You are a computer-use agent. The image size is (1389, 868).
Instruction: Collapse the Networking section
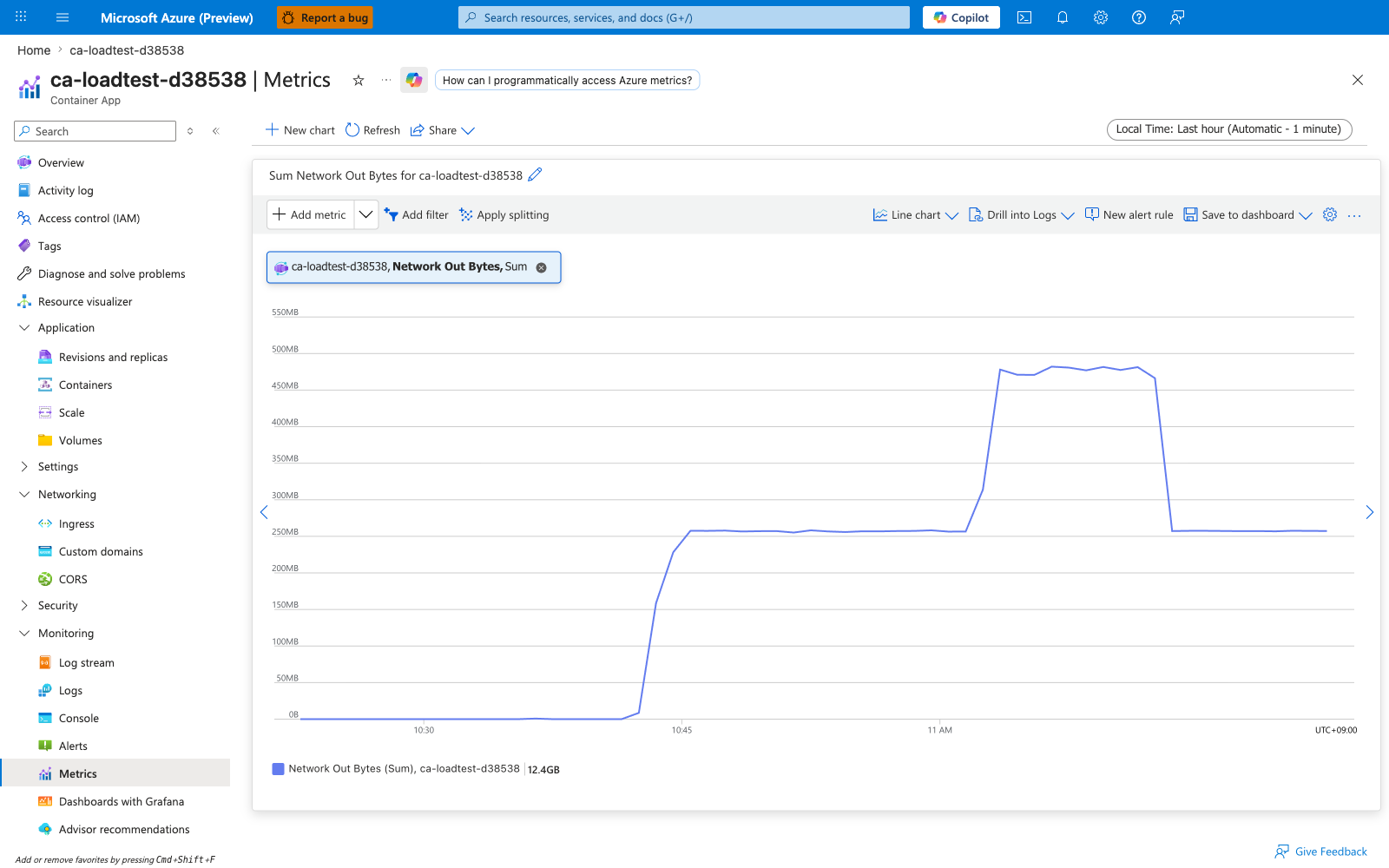(24, 494)
